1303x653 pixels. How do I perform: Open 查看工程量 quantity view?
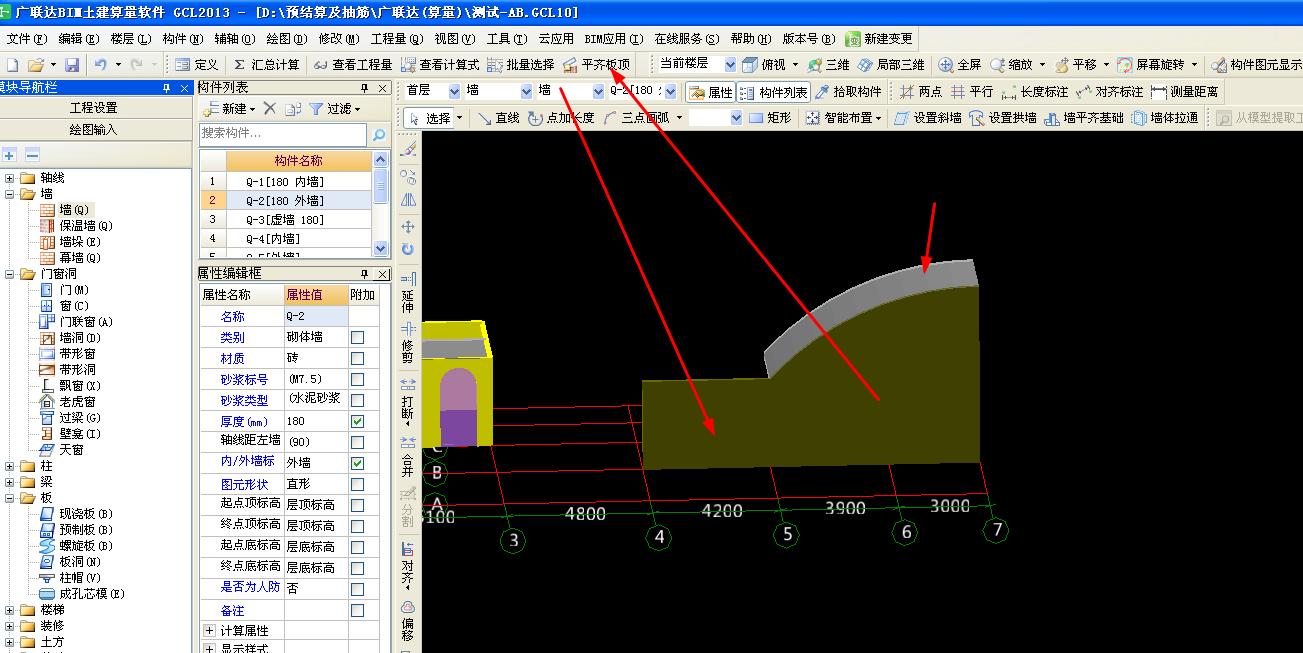352,65
